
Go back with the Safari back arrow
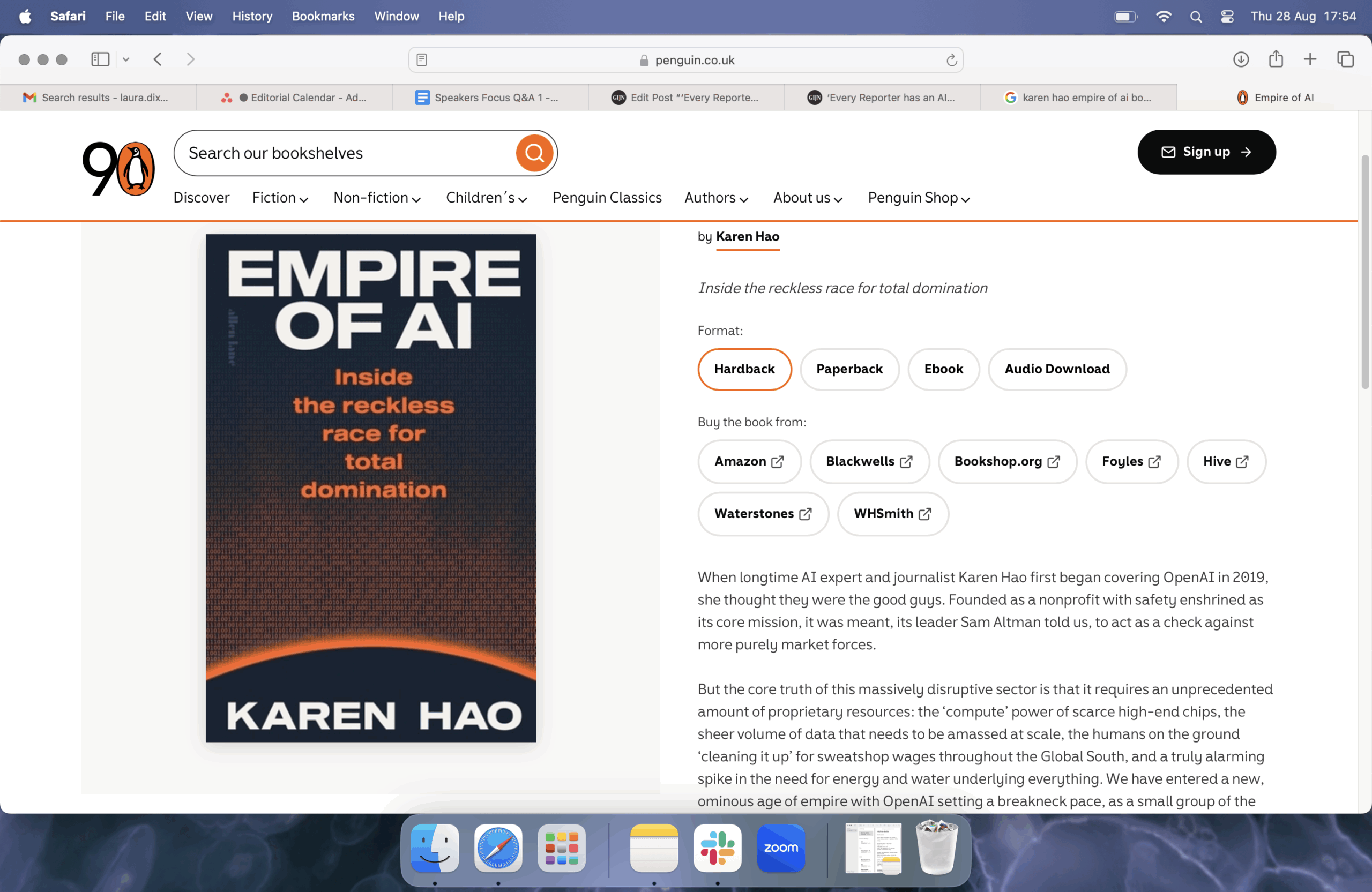[158, 59]
